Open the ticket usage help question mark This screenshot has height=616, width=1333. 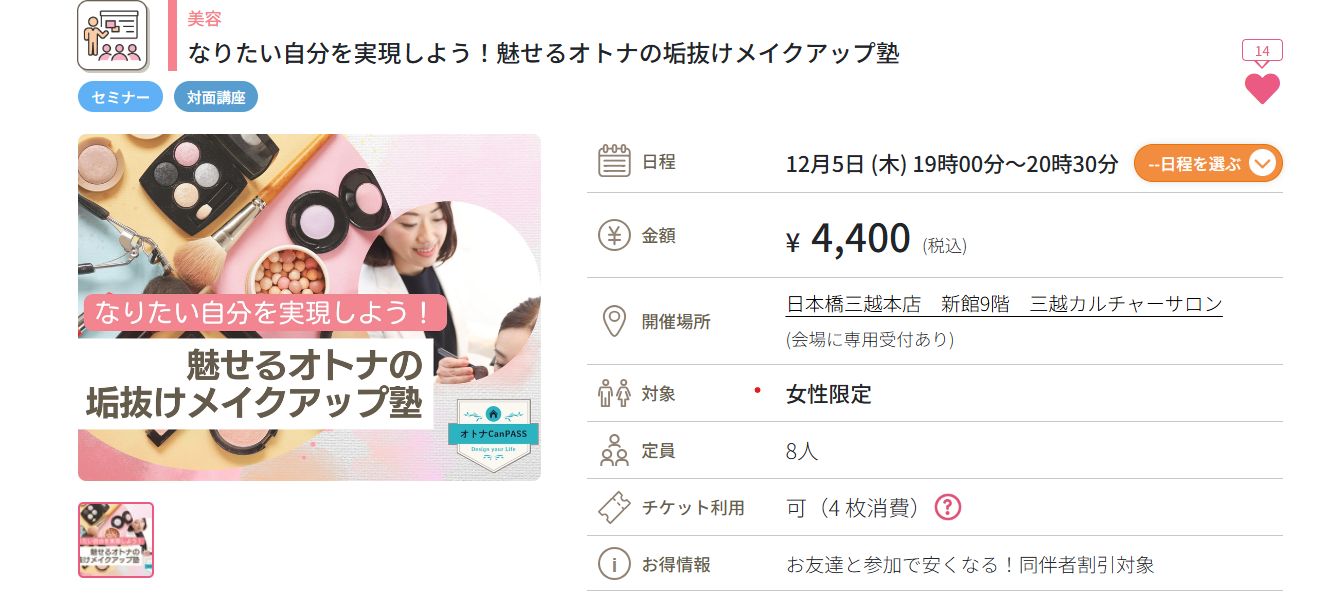click(947, 507)
